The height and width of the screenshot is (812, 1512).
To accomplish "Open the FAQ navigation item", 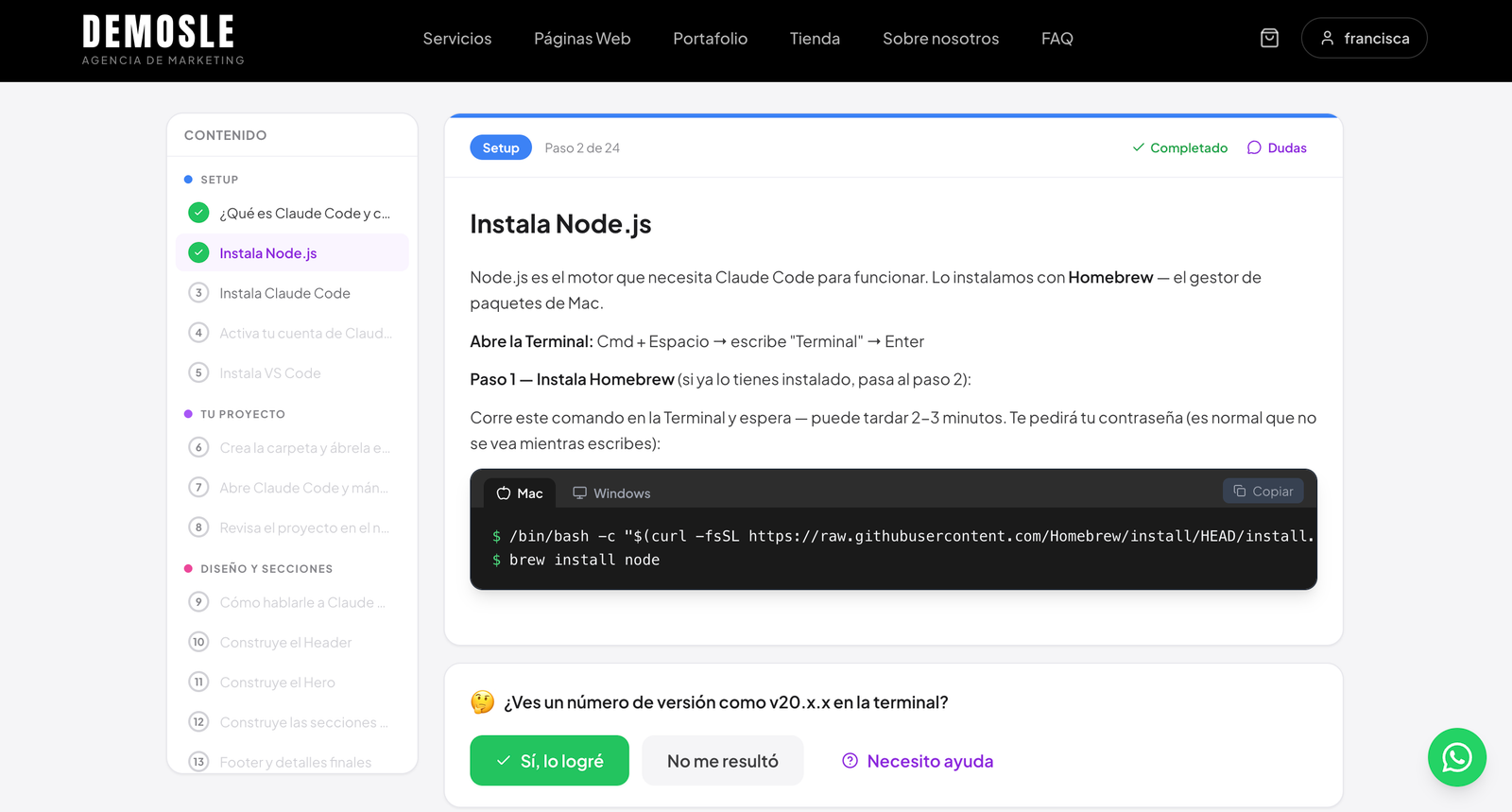I will click(1057, 39).
